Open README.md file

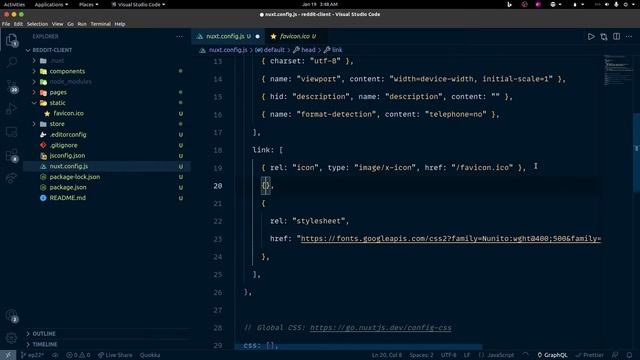[x=67, y=198]
